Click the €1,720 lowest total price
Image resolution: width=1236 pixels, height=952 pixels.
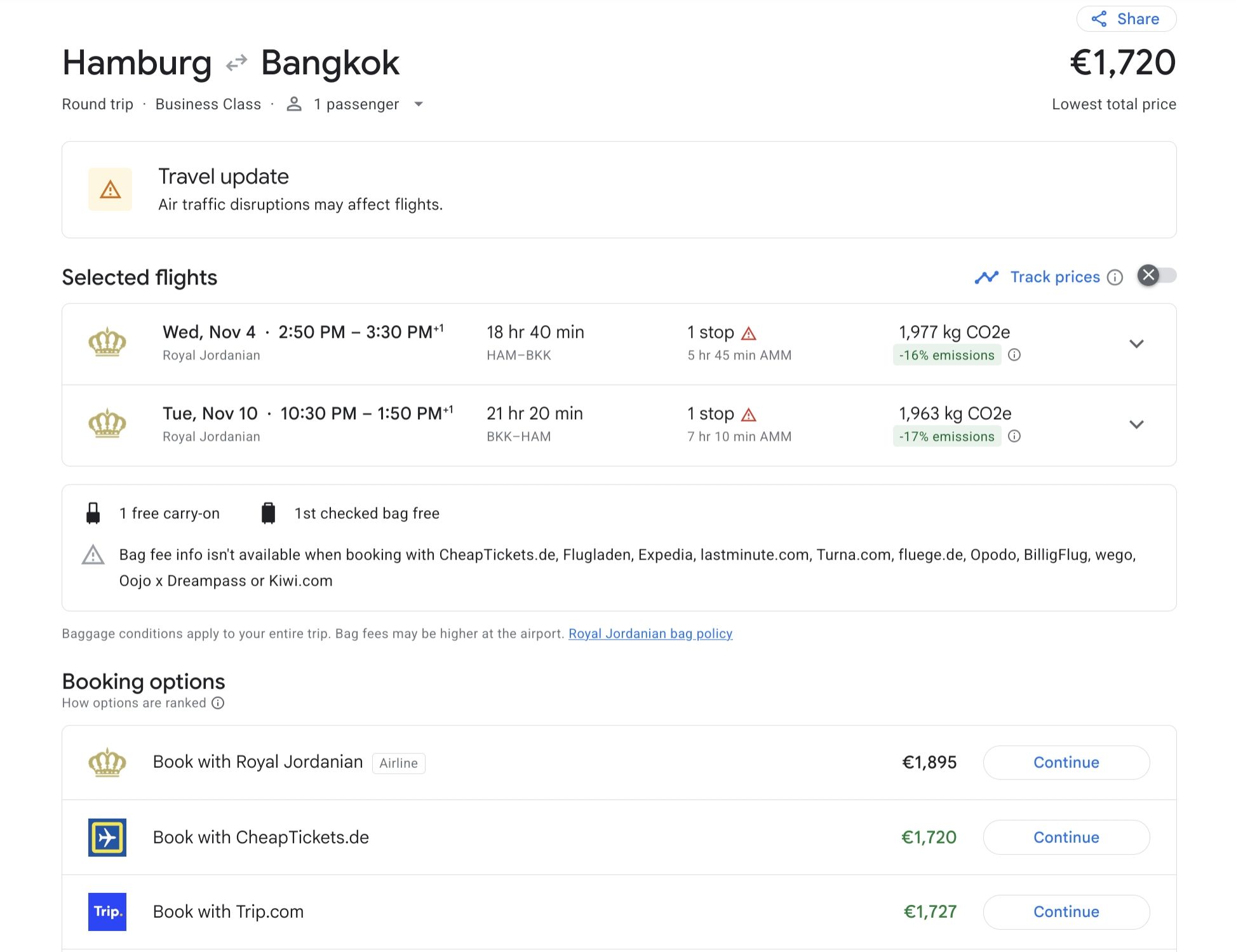click(x=1123, y=62)
